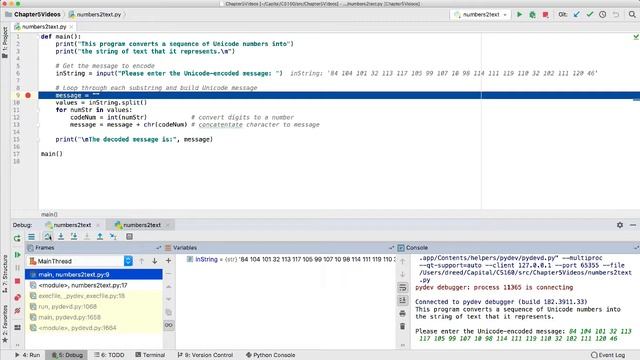Hide the Debug tool window with the minus
The height and width of the screenshot is (360, 640).
[633, 225]
